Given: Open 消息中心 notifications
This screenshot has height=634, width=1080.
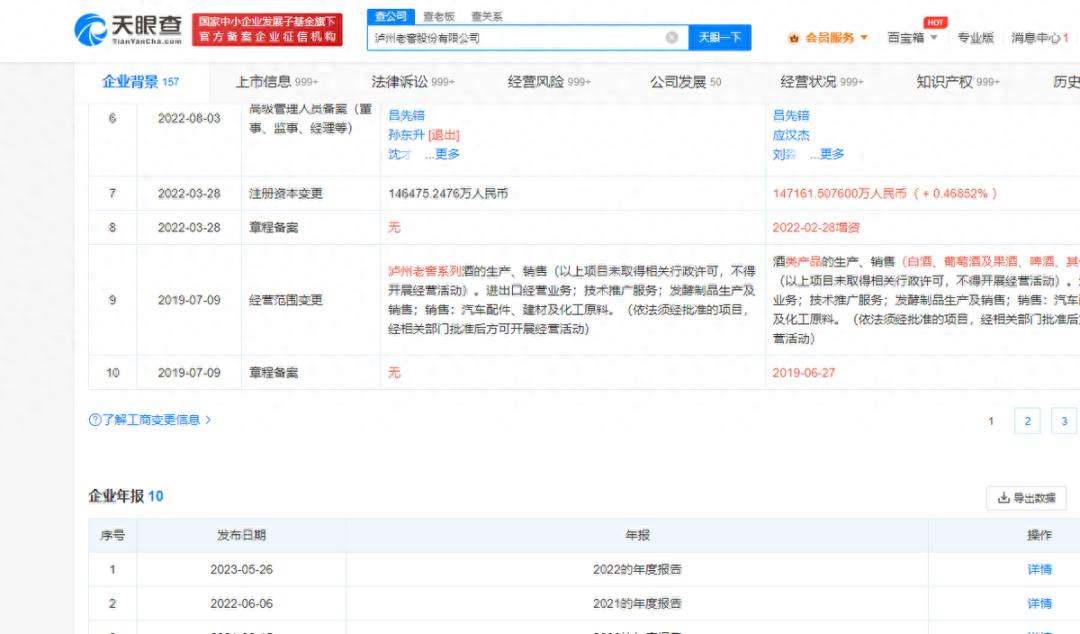Looking at the screenshot, I should 1039,38.
